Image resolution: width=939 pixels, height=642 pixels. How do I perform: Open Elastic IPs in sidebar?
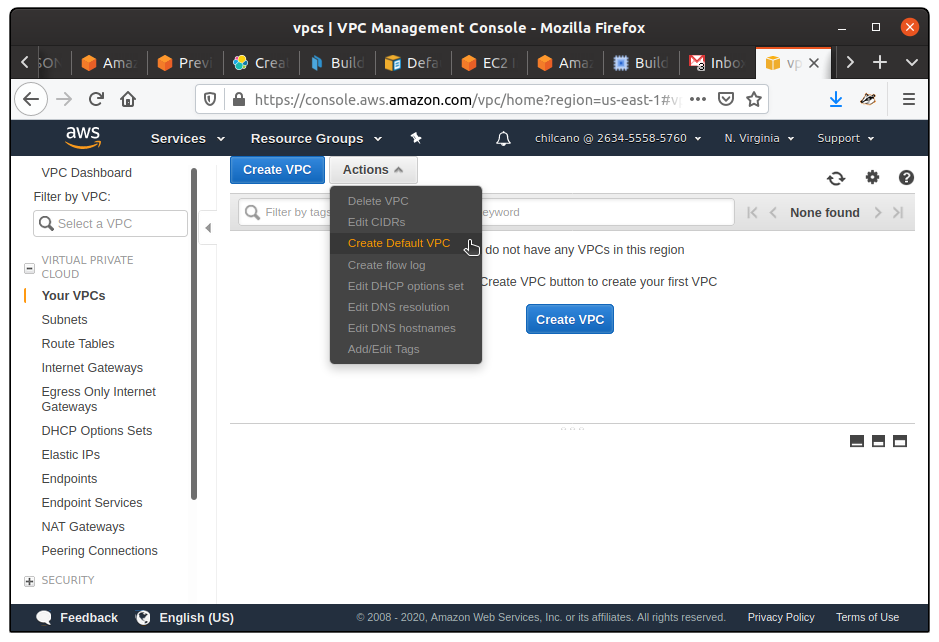71,455
